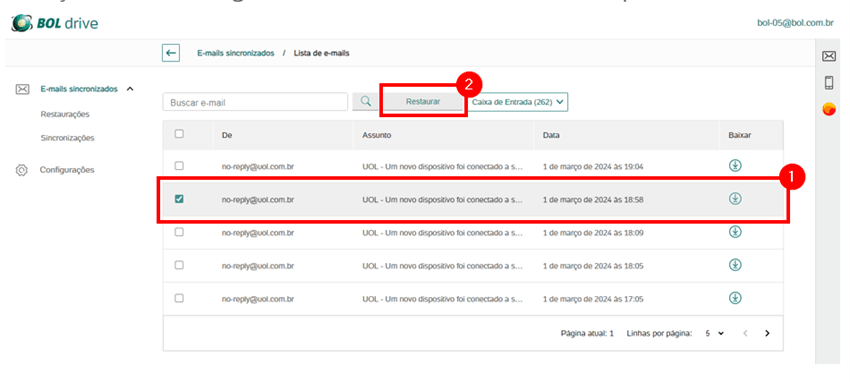The image size is (850, 382).
Task: Check the email row dated 18:09
Action: pos(179,232)
